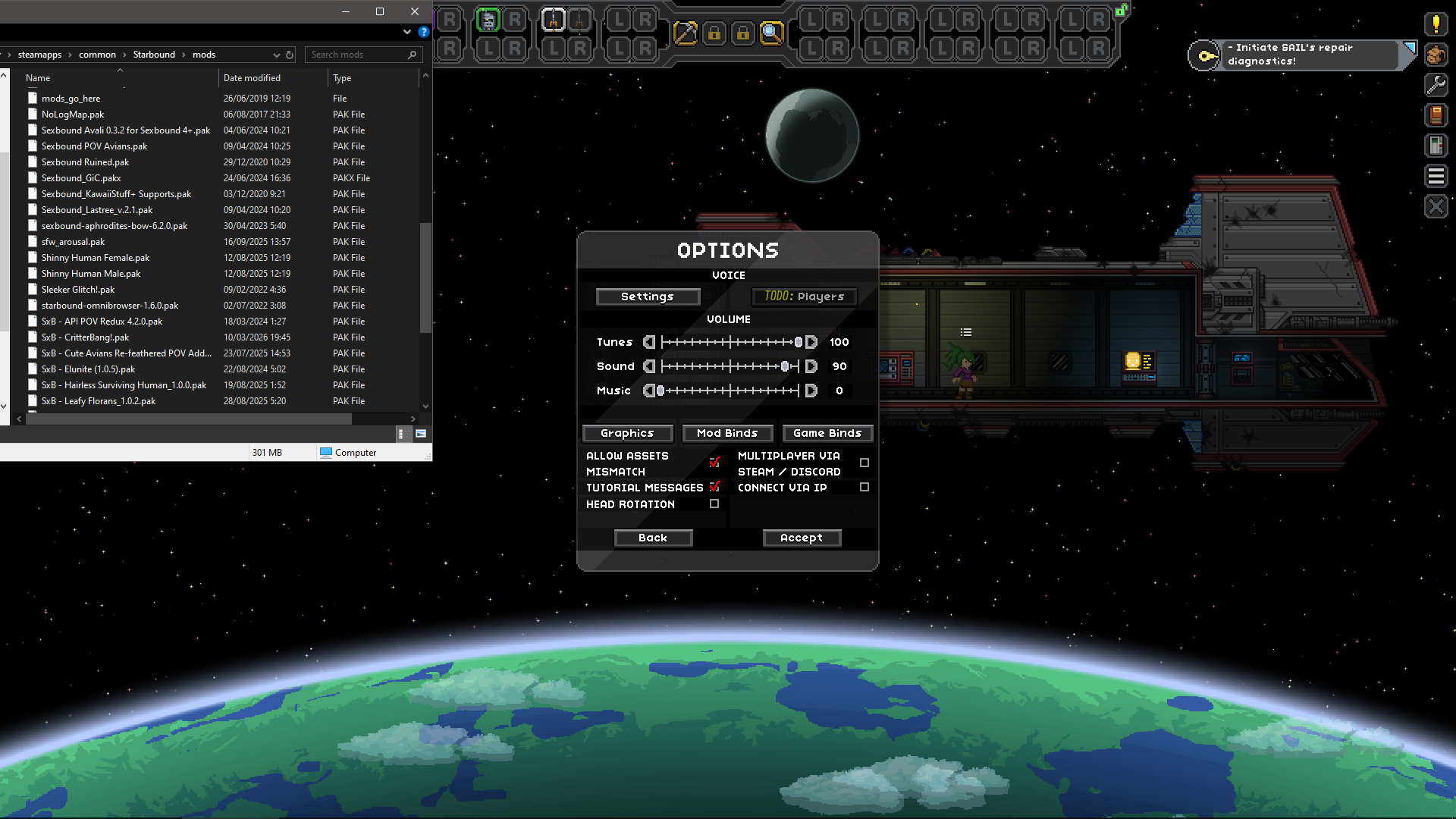
Task: Switch Explorer to large thumbnails view icon
Action: [421, 434]
